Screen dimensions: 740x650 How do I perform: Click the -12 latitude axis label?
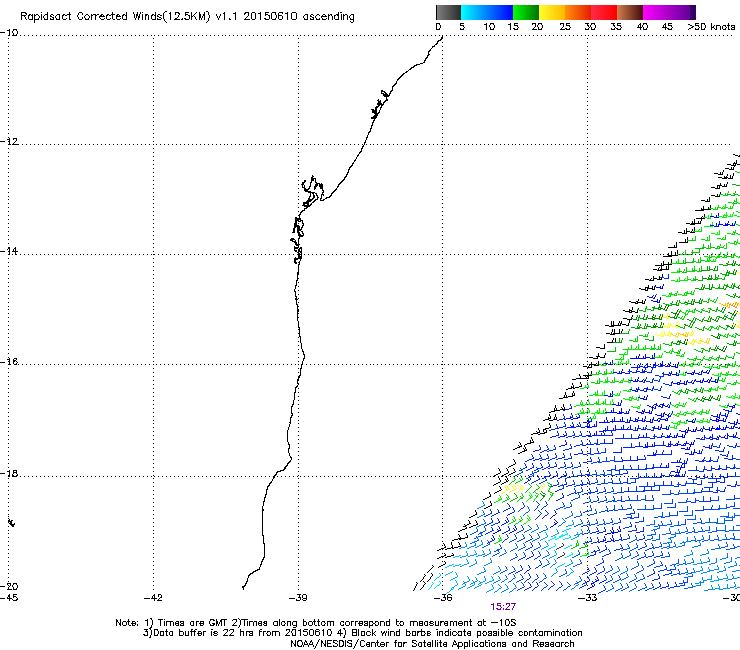pyautogui.click(x=9, y=142)
